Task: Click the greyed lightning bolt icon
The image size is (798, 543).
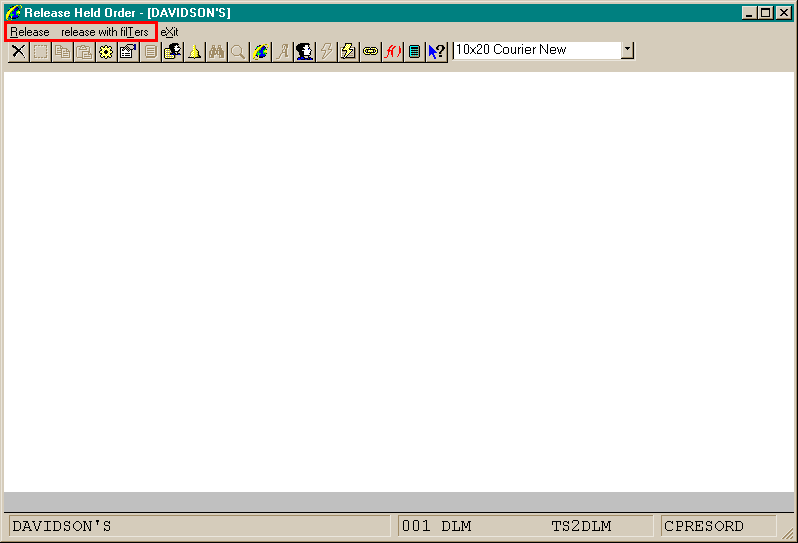Action: (x=326, y=51)
